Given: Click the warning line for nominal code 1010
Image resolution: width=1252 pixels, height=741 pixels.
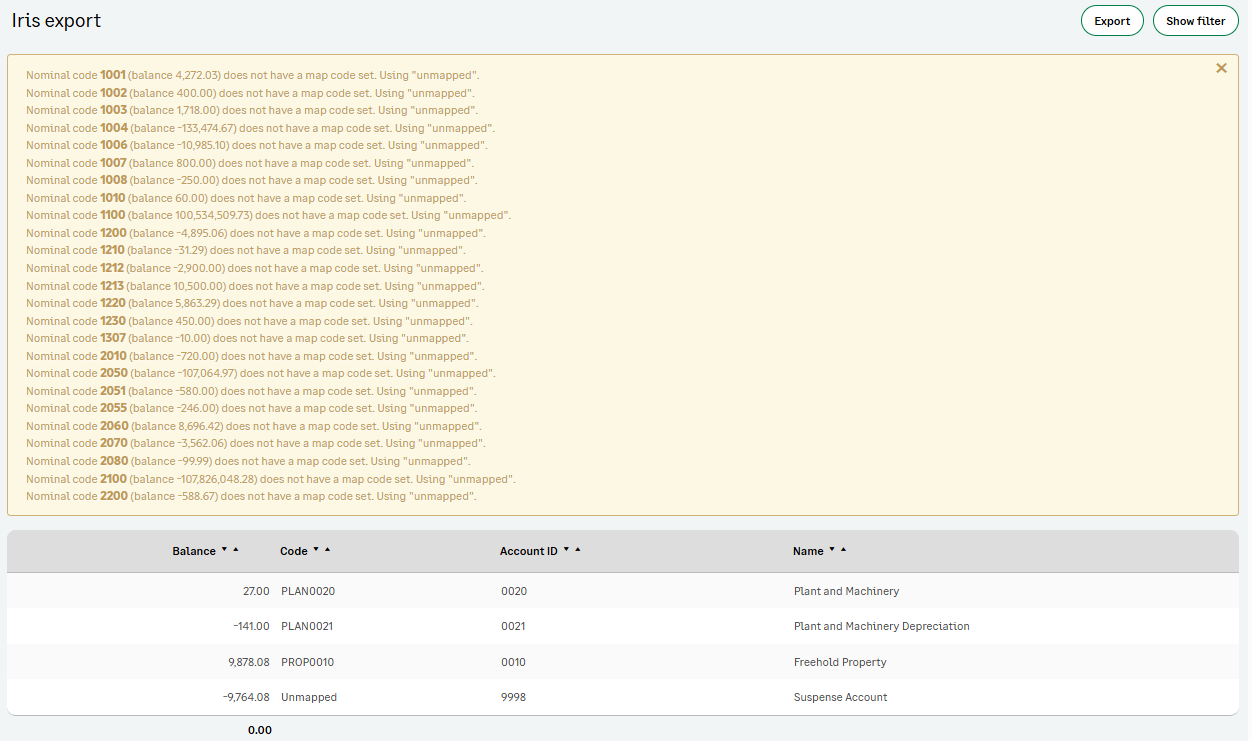Looking at the screenshot, I should point(246,198).
